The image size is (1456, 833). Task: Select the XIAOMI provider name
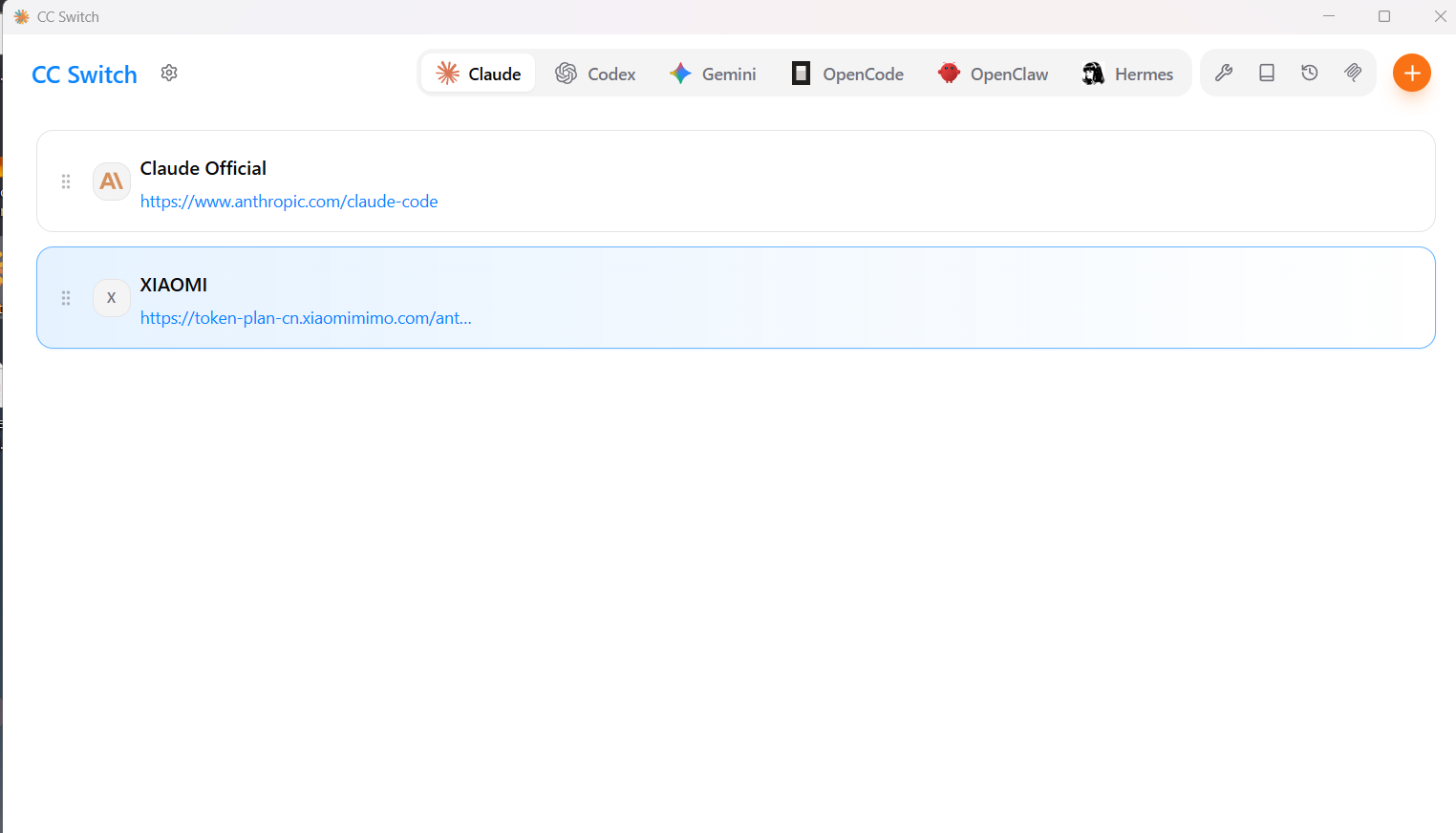[174, 285]
